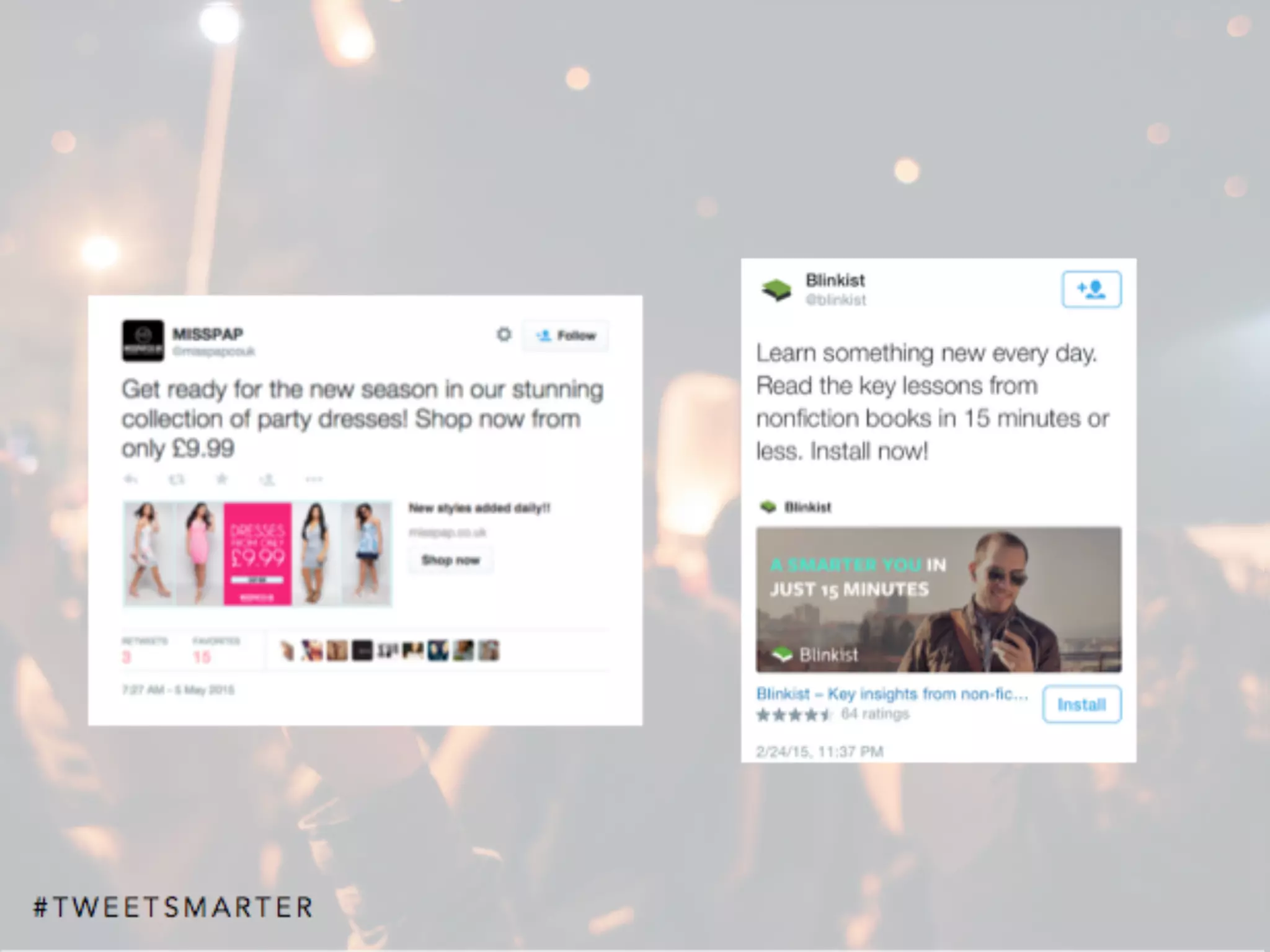Click the Follow button on MISSPAP tweet
This screenshot has height=952, width=1270.
tap(565, 336)
